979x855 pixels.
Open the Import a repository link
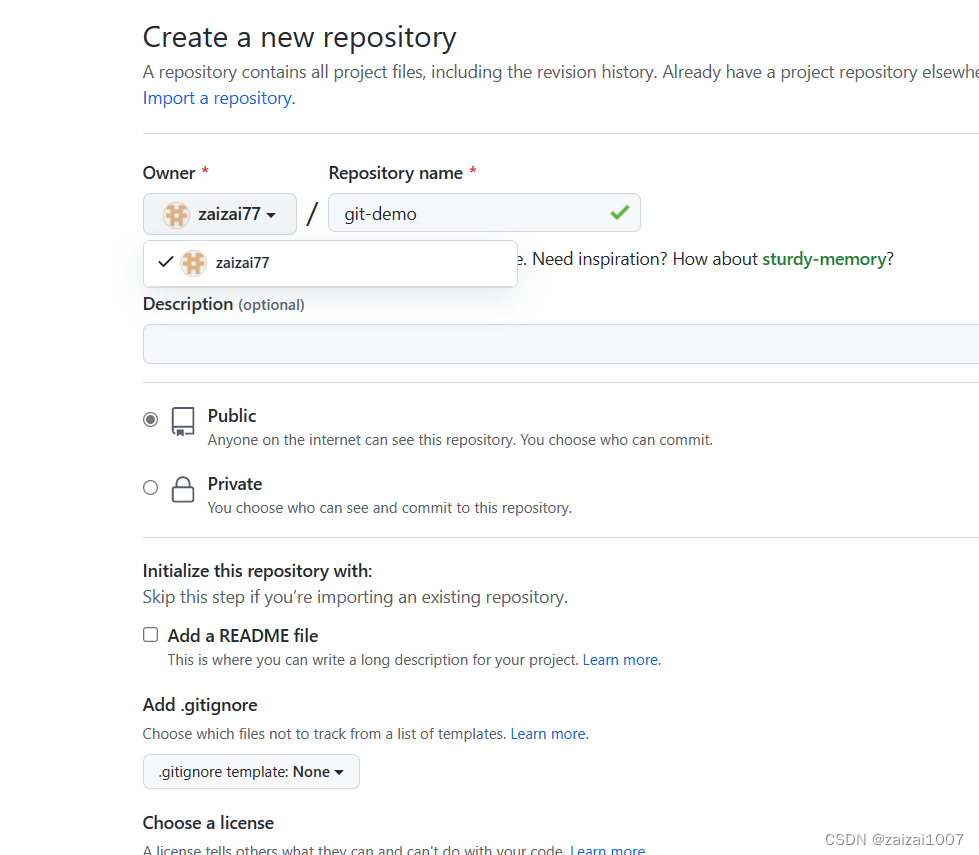pos(219,98)
